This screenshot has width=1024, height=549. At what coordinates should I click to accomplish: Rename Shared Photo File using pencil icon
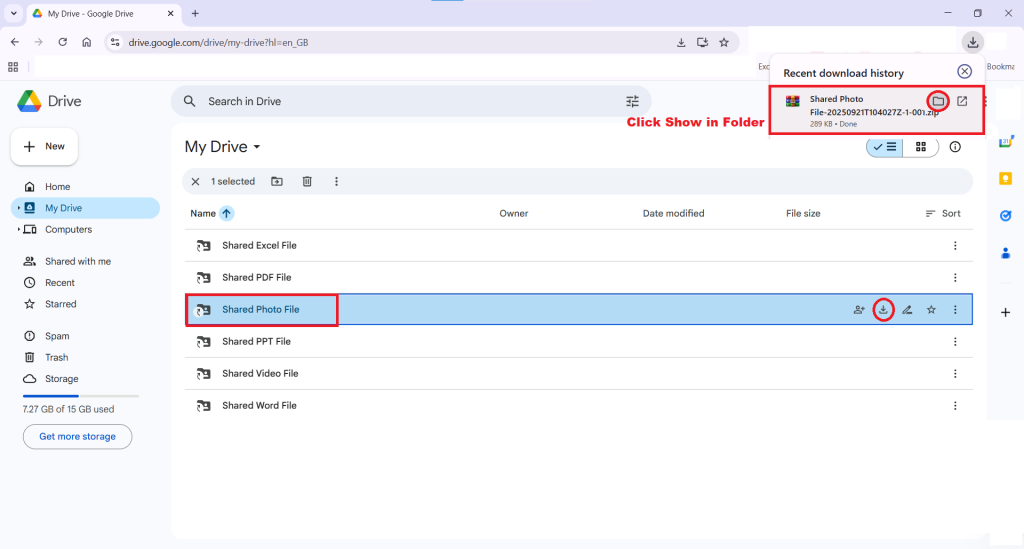click(x=907, y=310)
